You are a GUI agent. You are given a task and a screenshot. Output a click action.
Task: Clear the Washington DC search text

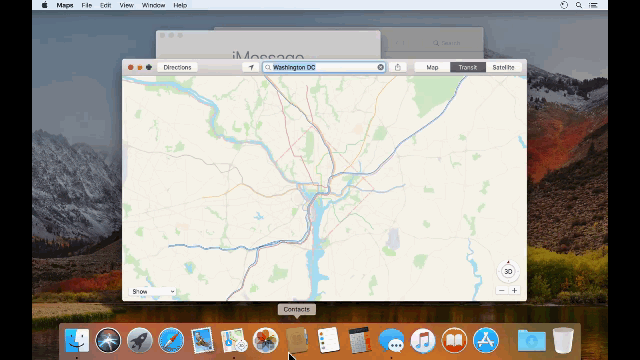click(x=380, y=67)
